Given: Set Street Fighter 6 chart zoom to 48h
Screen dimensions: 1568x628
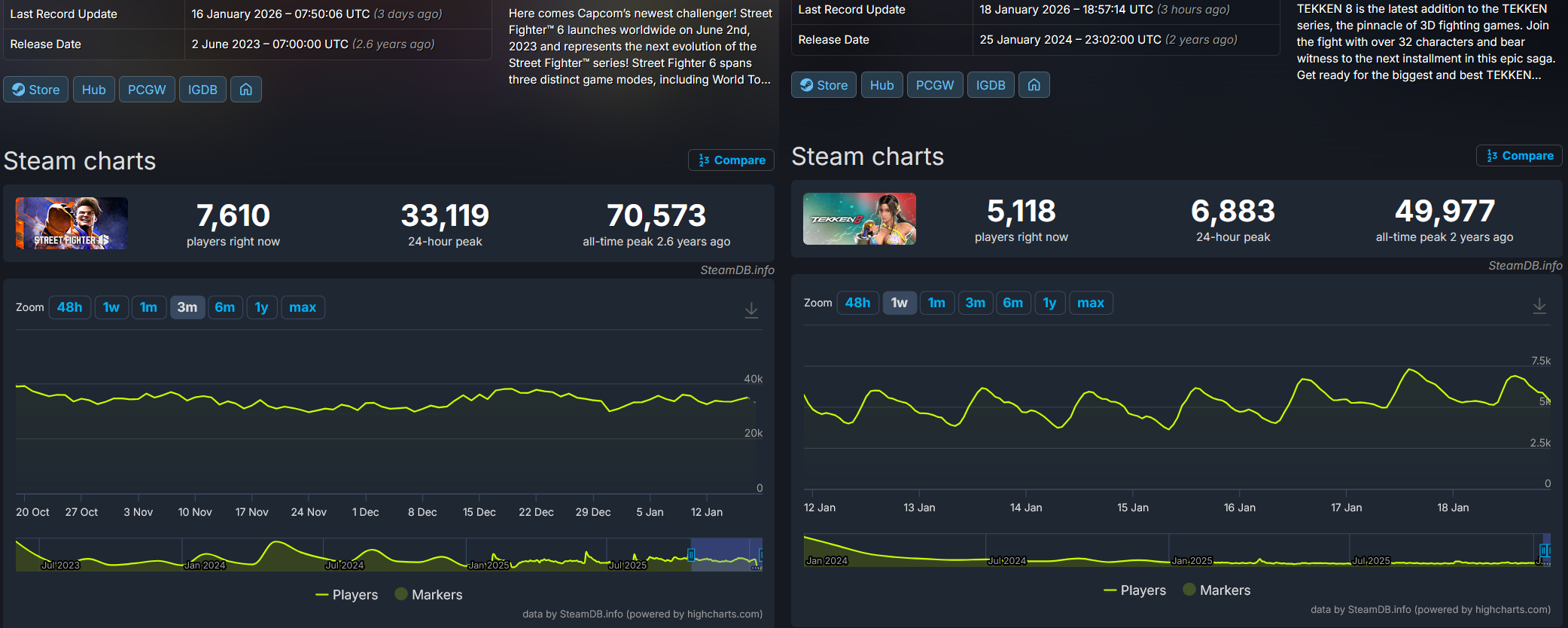Looking at the screenshot, I should pos(70,307).
